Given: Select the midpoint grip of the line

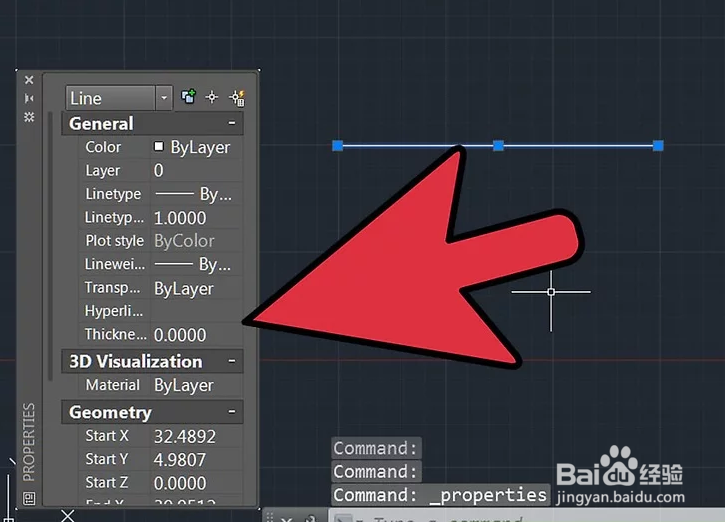Looking at the screenshot, I should tap(498, 146).
